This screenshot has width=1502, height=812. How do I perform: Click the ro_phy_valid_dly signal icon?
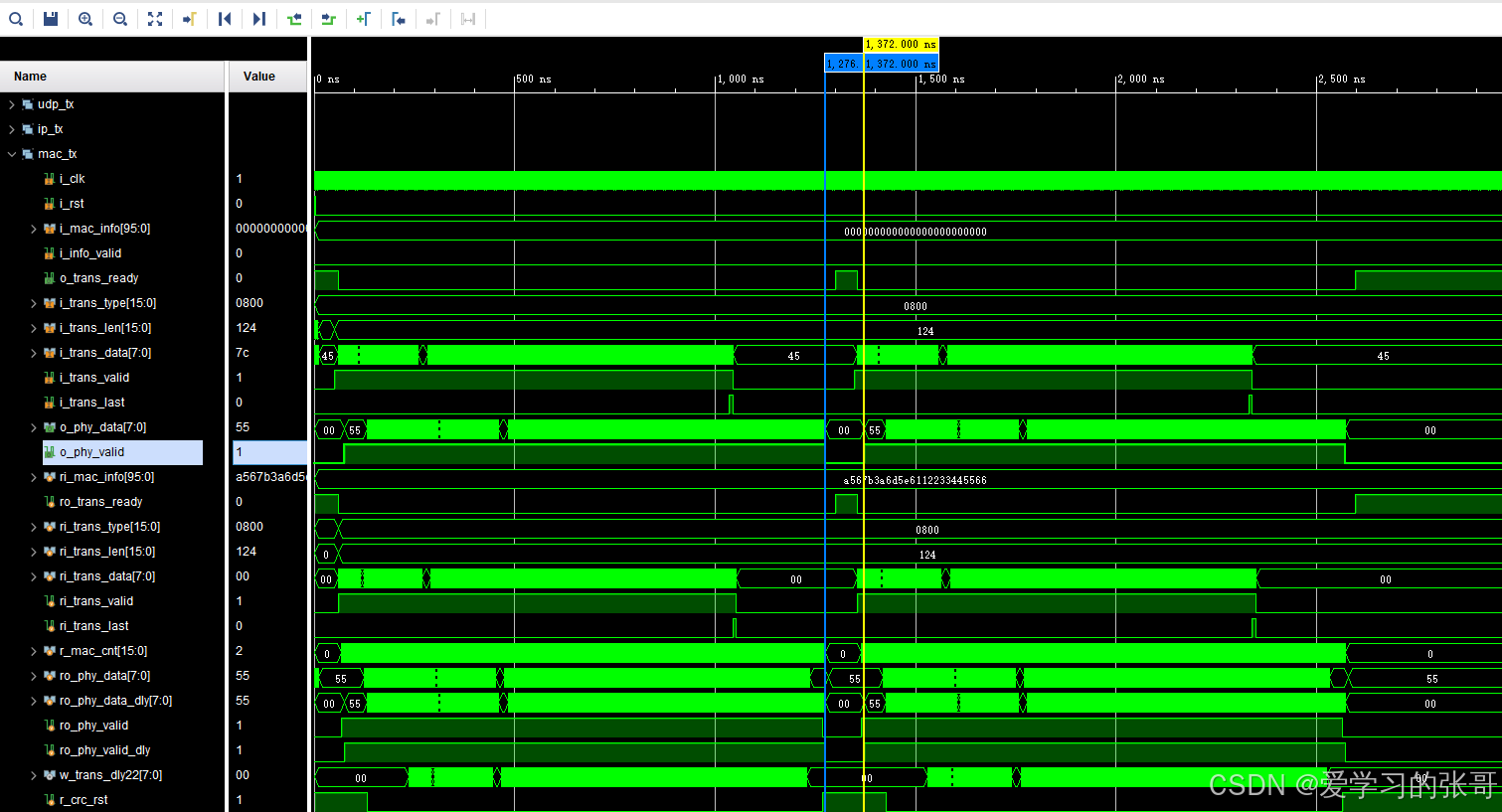click(x=50, y=750)
